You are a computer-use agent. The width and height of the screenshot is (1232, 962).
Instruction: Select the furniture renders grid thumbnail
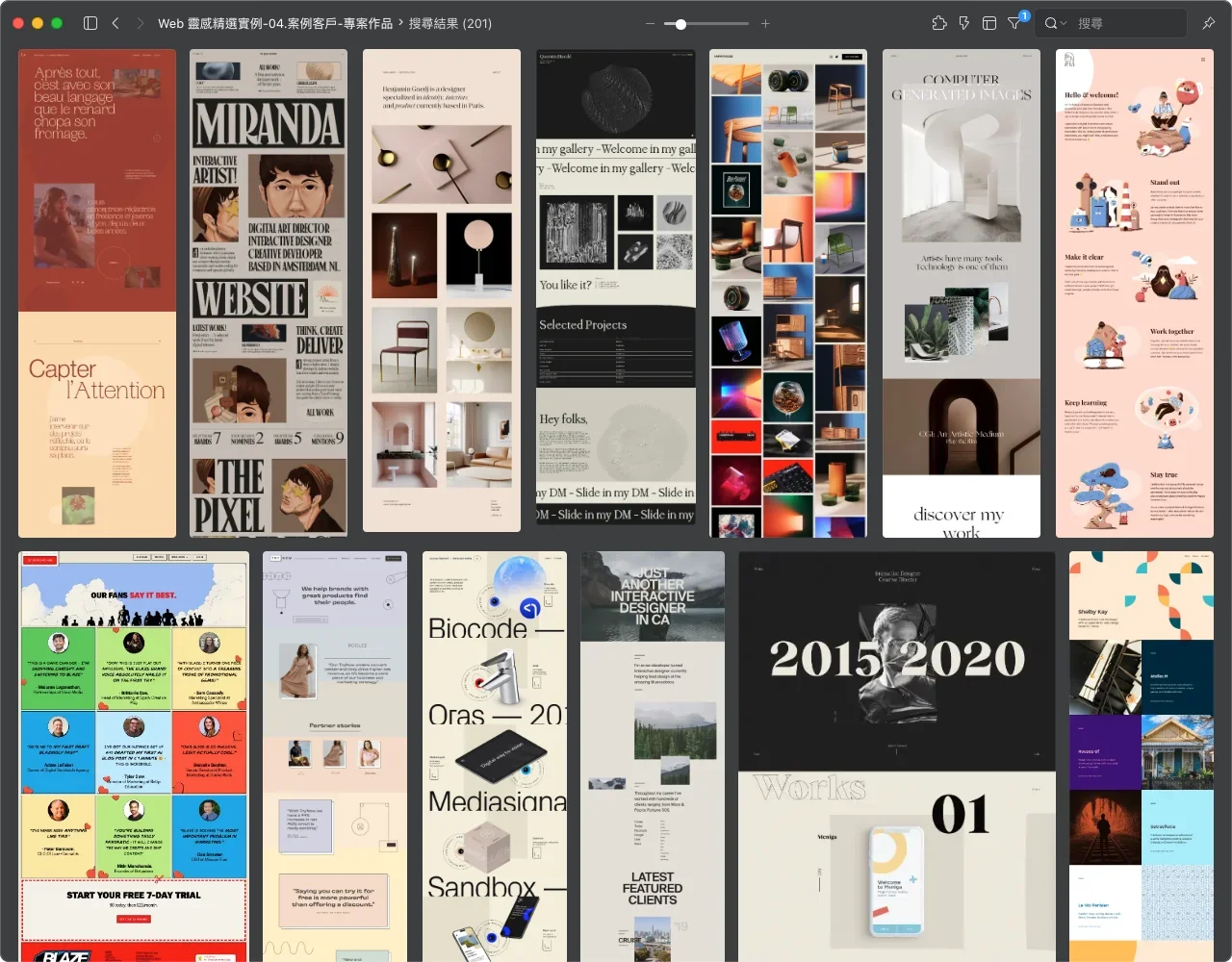(788, 293)
